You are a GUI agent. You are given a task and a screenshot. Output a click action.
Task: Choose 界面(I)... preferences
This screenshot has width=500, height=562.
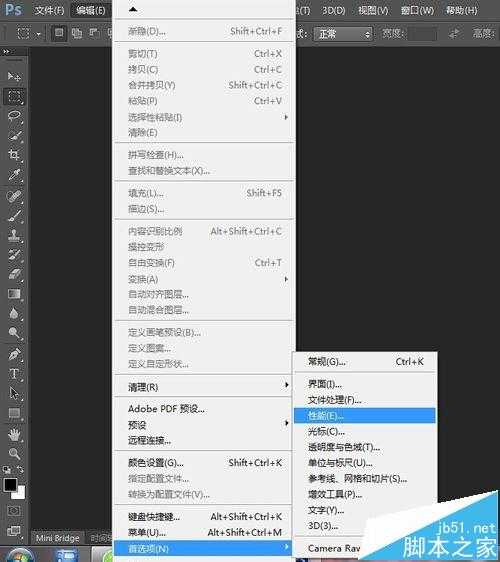coord(365,384)
